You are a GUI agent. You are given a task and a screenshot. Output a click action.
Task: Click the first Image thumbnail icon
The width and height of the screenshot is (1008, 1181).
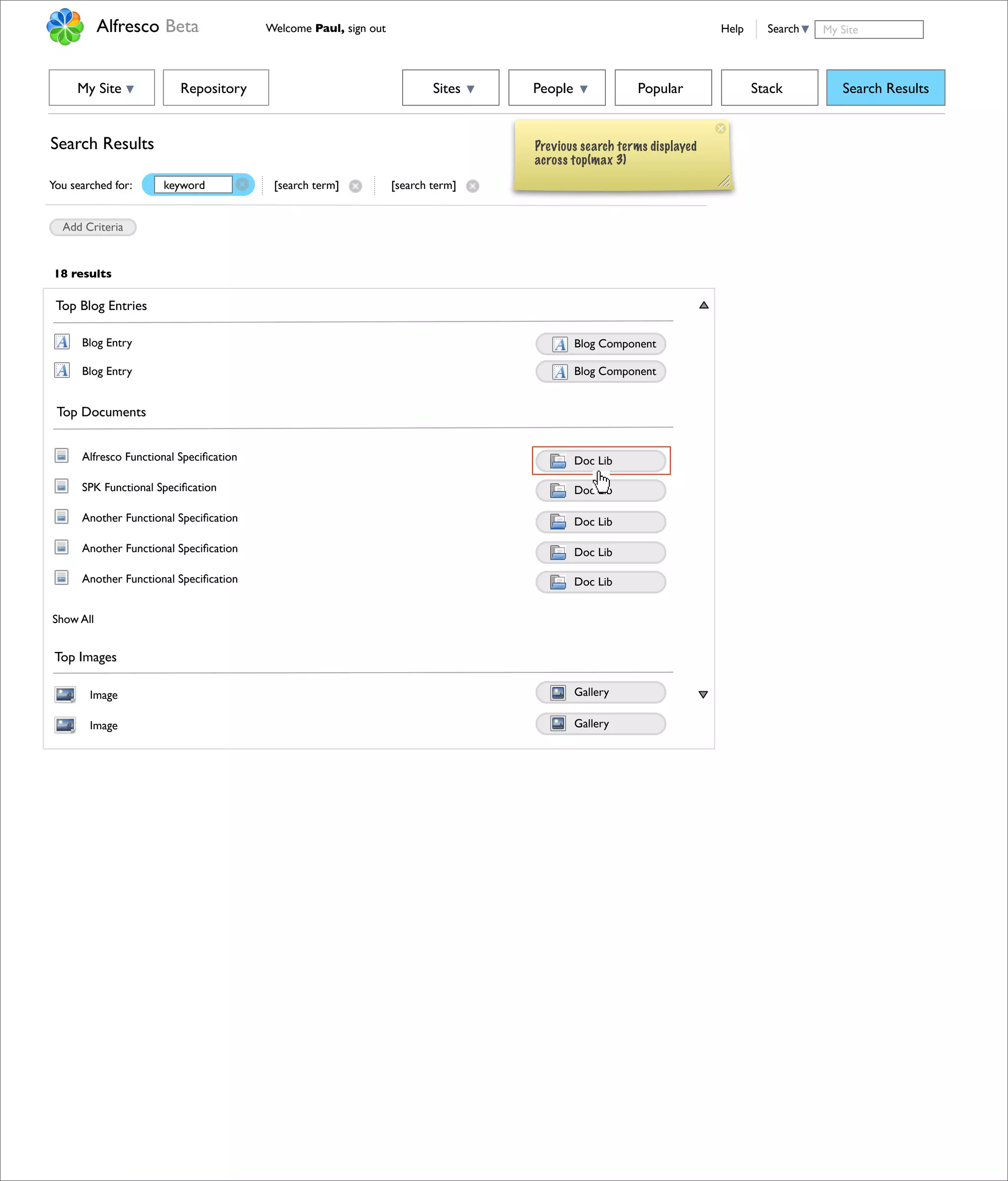coord(65,694)
